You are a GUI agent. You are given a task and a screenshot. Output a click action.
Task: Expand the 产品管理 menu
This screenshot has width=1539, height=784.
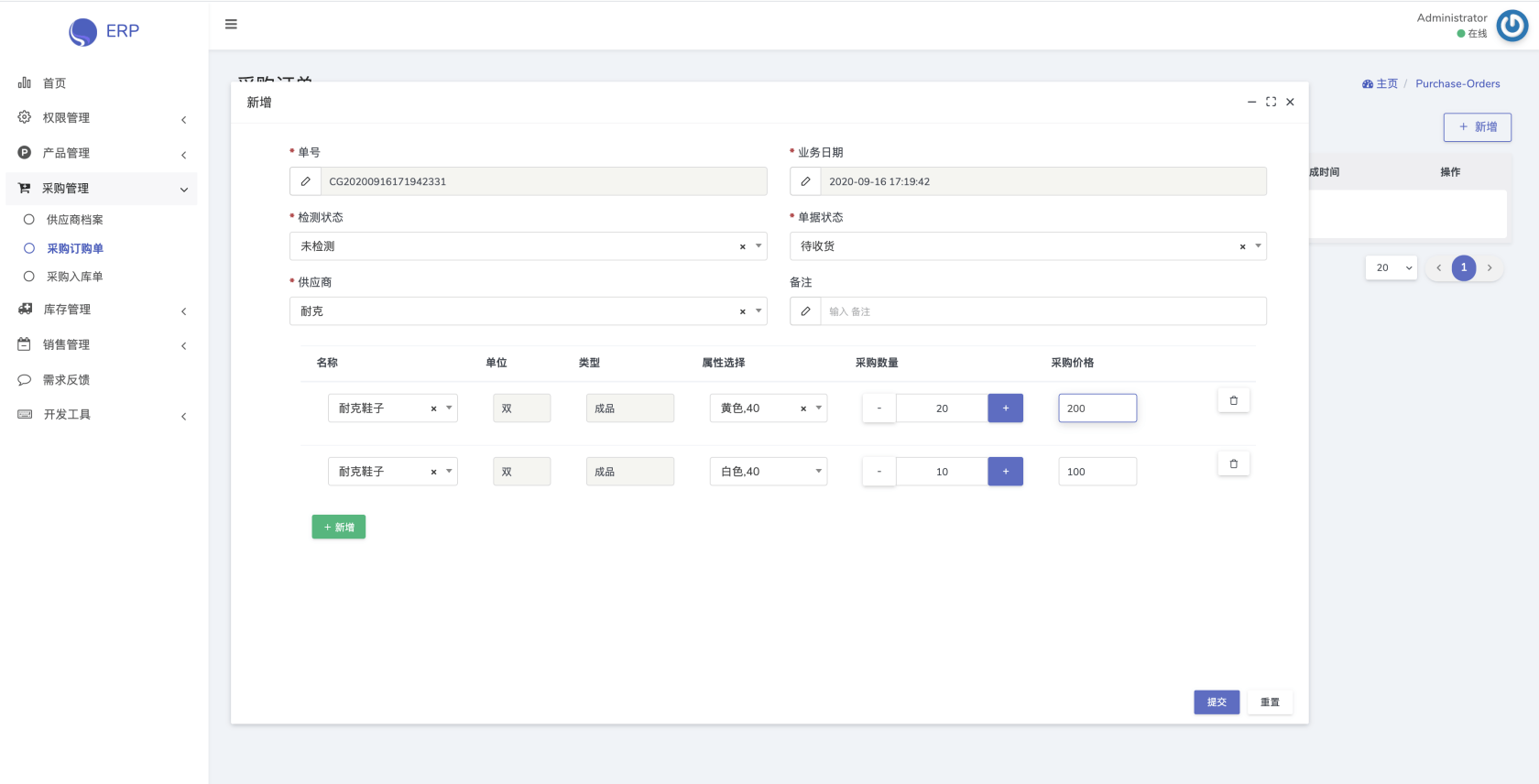pos(101,153)
